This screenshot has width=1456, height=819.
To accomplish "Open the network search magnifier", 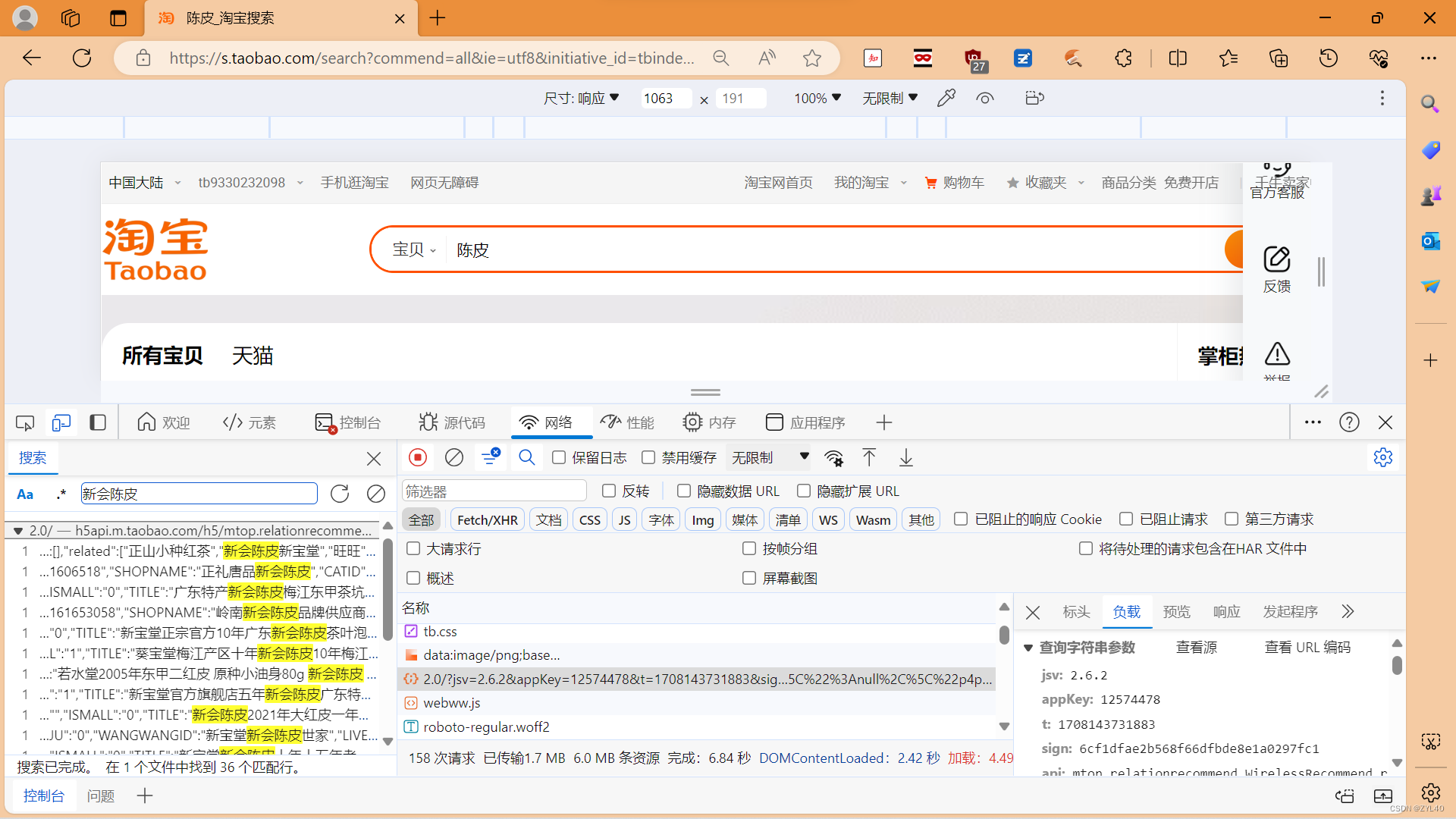I will pos(527,457).
